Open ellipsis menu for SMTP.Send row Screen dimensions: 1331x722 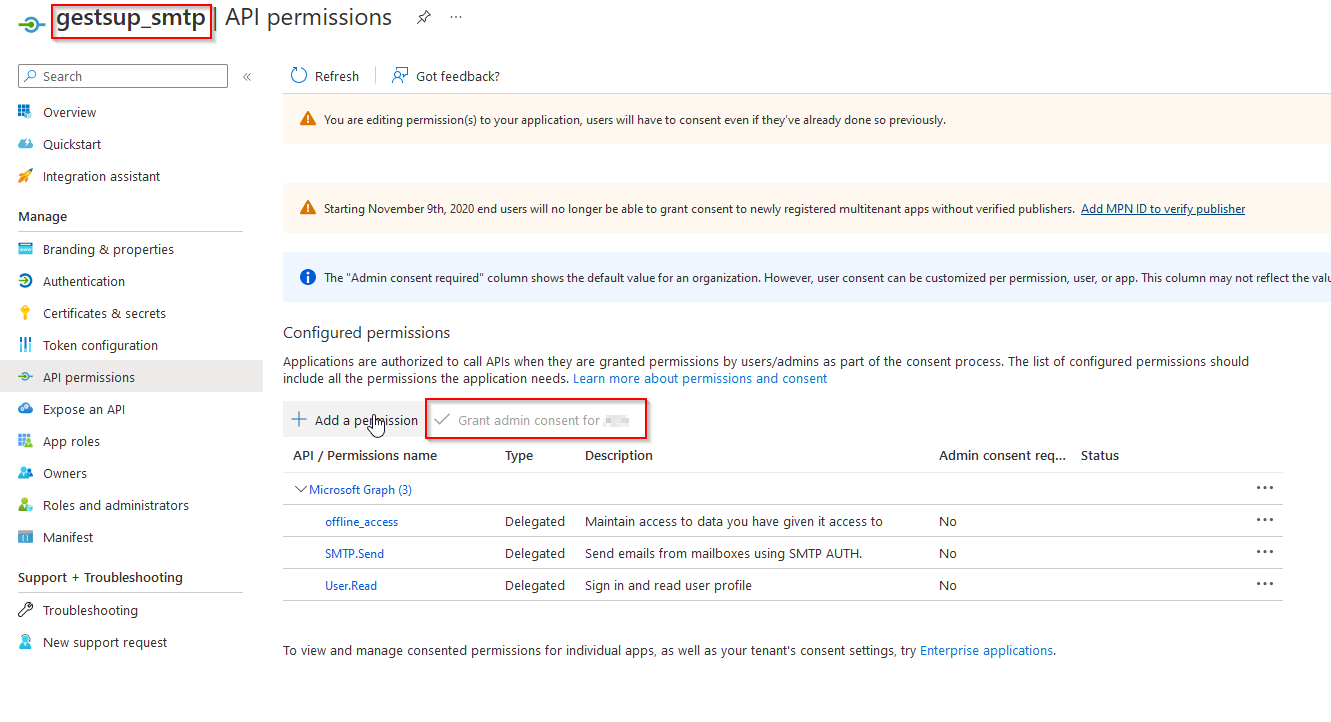[1265, 552]
